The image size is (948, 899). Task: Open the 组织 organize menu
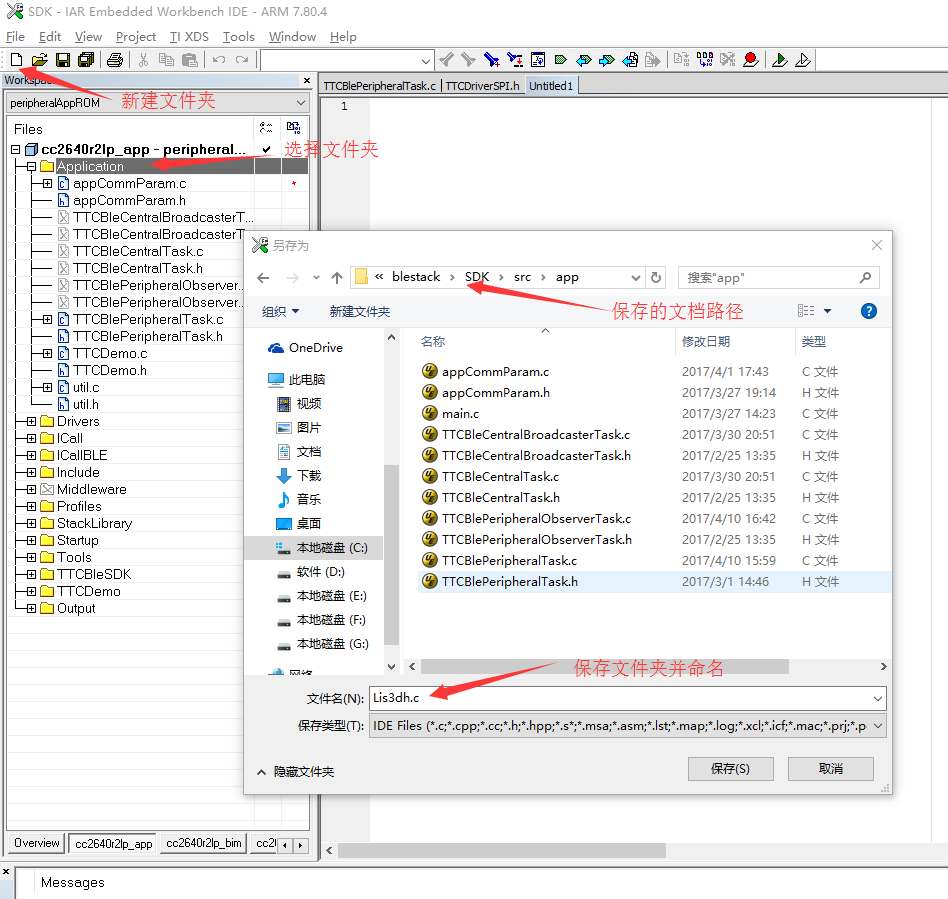(x=281, y=311)
